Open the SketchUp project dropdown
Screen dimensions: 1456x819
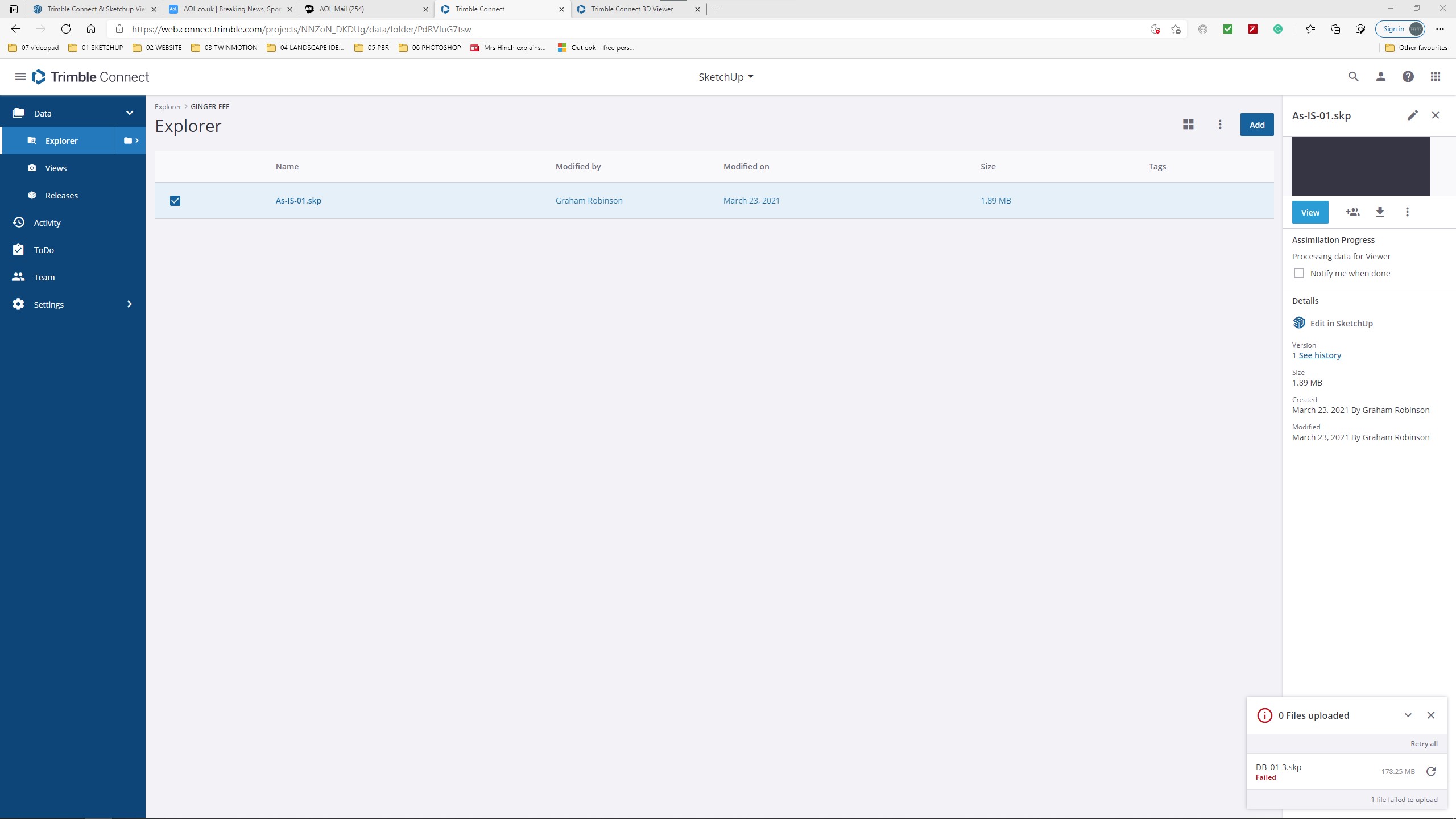click(x=726, y=77)
